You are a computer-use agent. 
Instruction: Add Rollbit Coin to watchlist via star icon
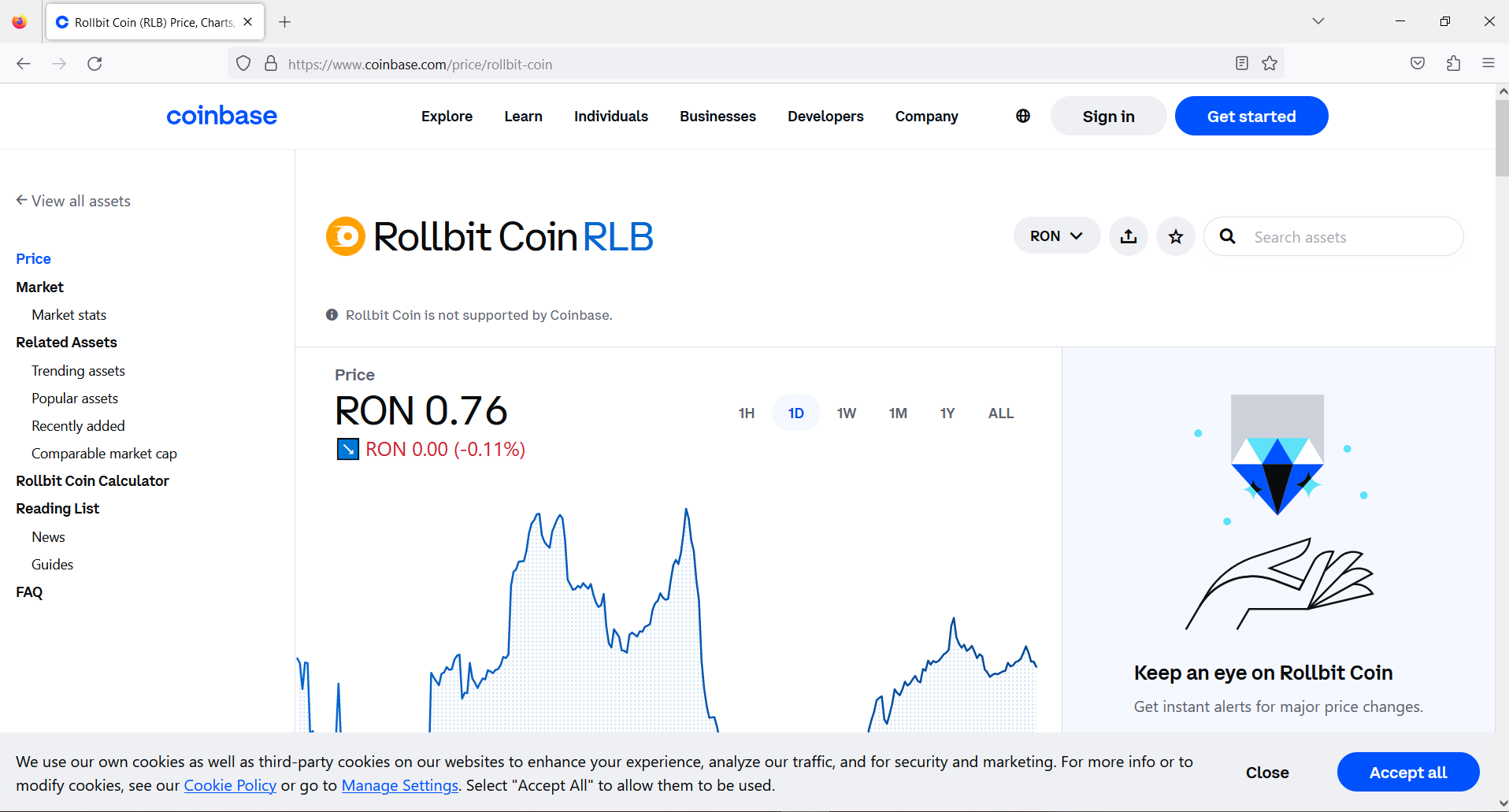(x=1175, y=236)
